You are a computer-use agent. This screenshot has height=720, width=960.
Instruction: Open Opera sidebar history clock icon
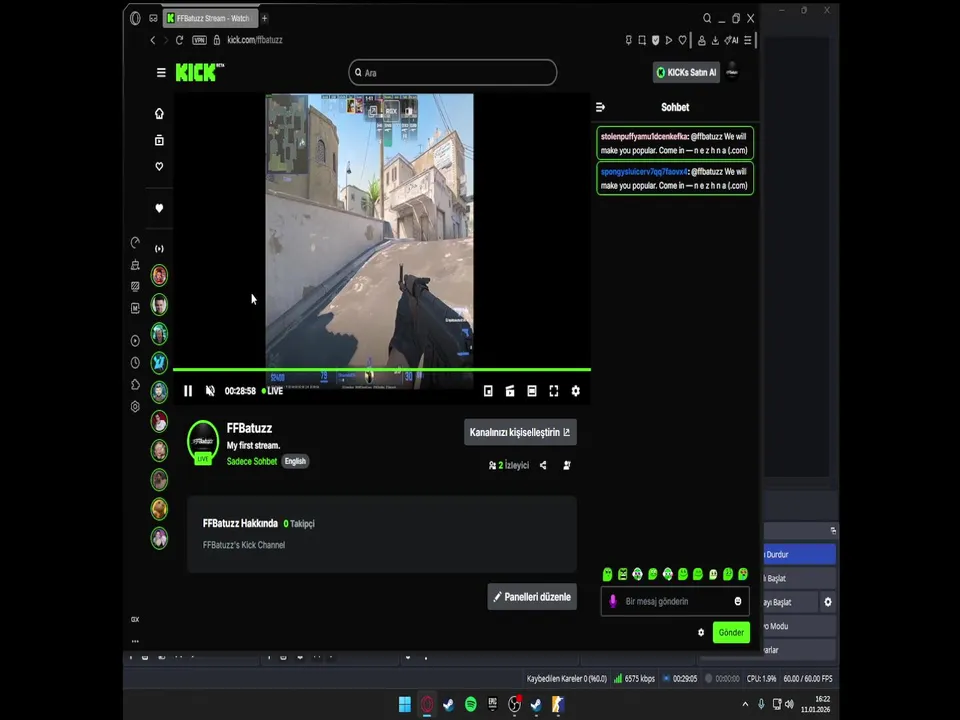[135, 362]
